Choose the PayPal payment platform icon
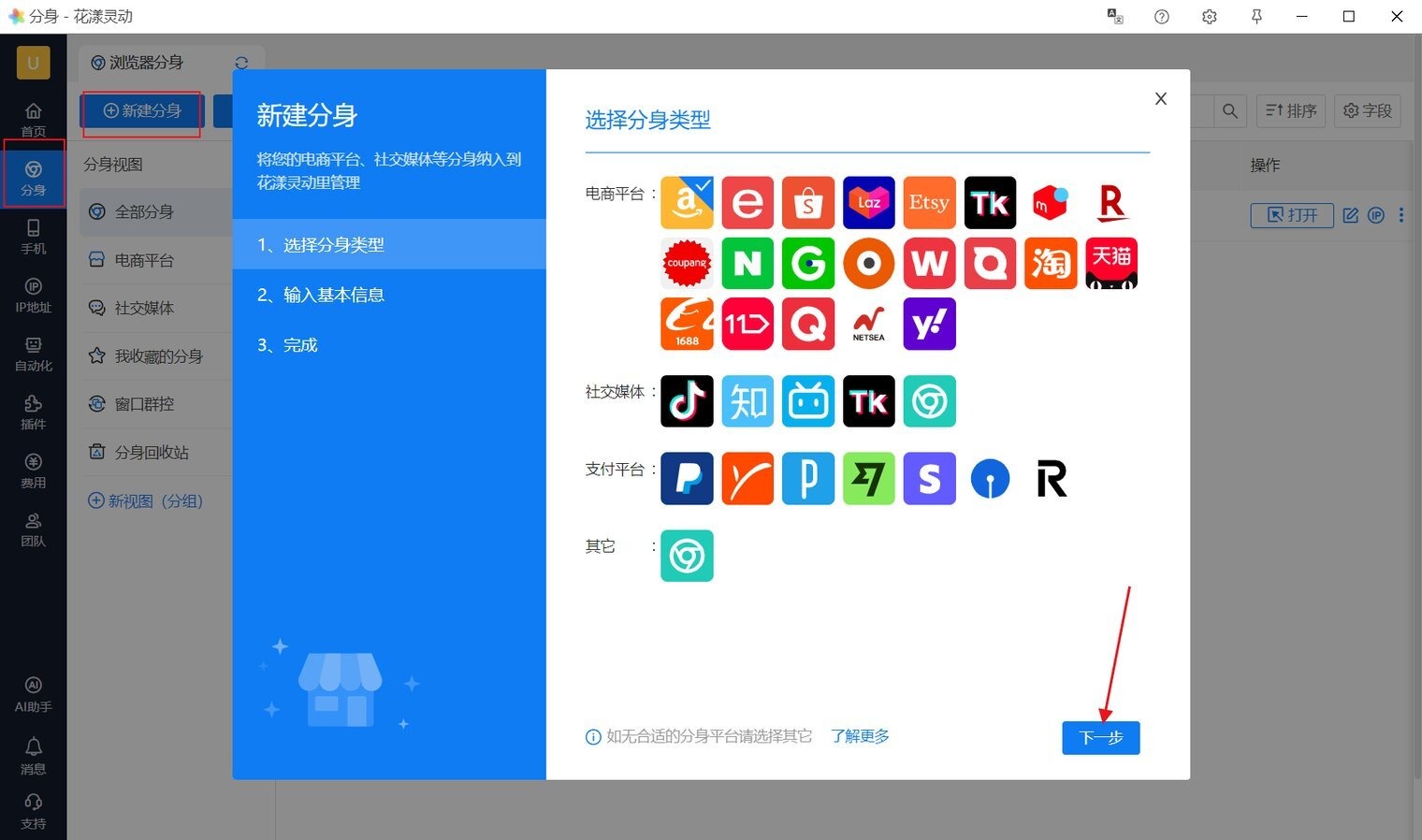The width and height of the screenshot is (1422, 840). [x=687, y=478]
